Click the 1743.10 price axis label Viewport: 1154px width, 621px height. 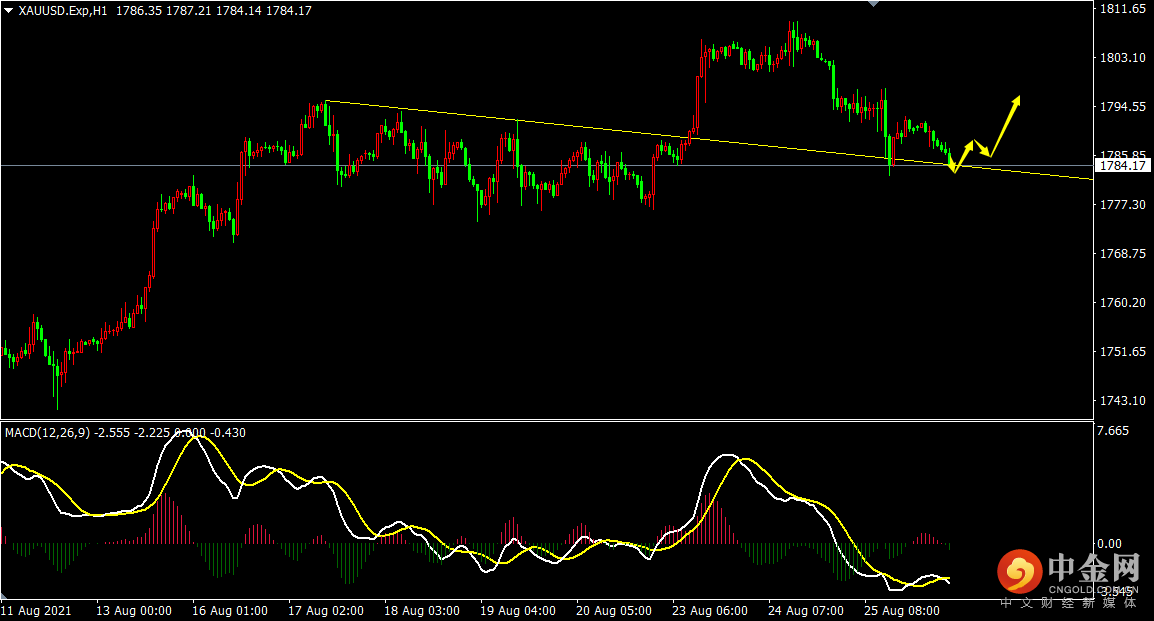[1122, 400]
